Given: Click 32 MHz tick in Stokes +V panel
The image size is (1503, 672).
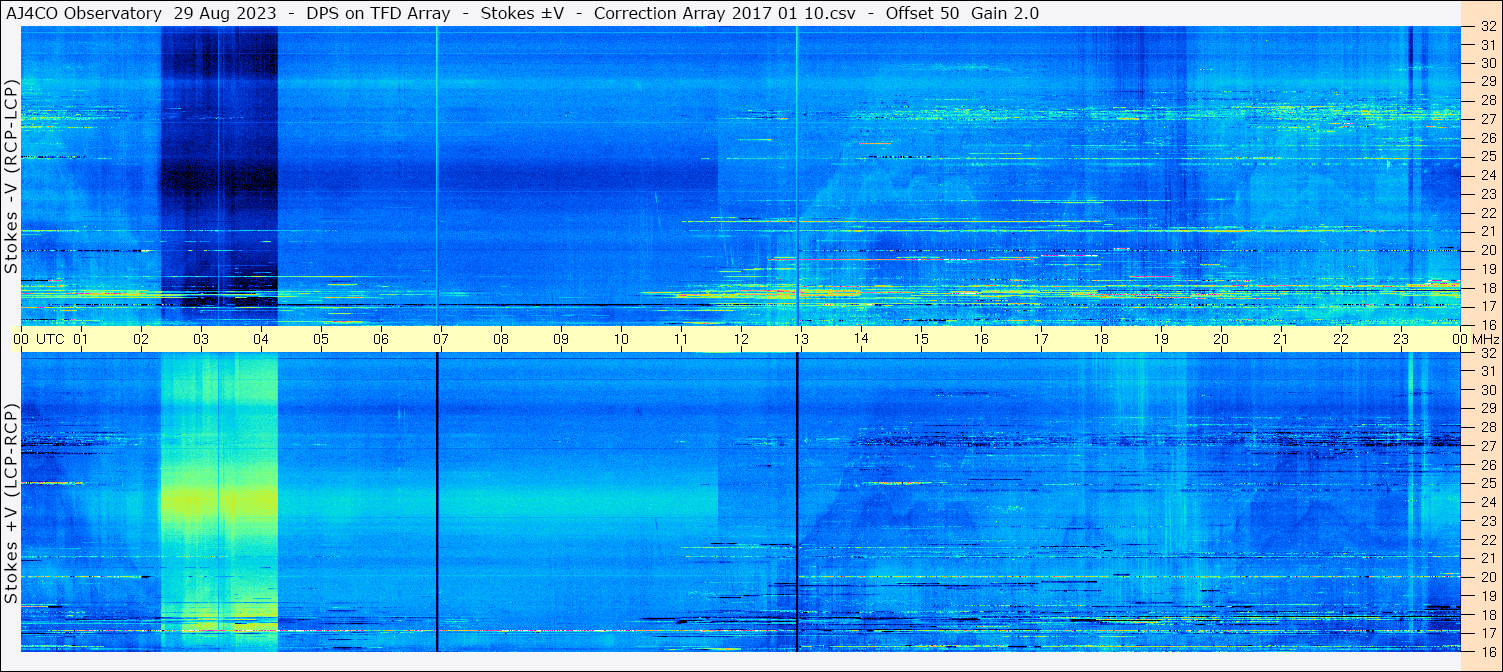Looking at the screenshot, I should pyautogui.click(x=1487, y=353).
